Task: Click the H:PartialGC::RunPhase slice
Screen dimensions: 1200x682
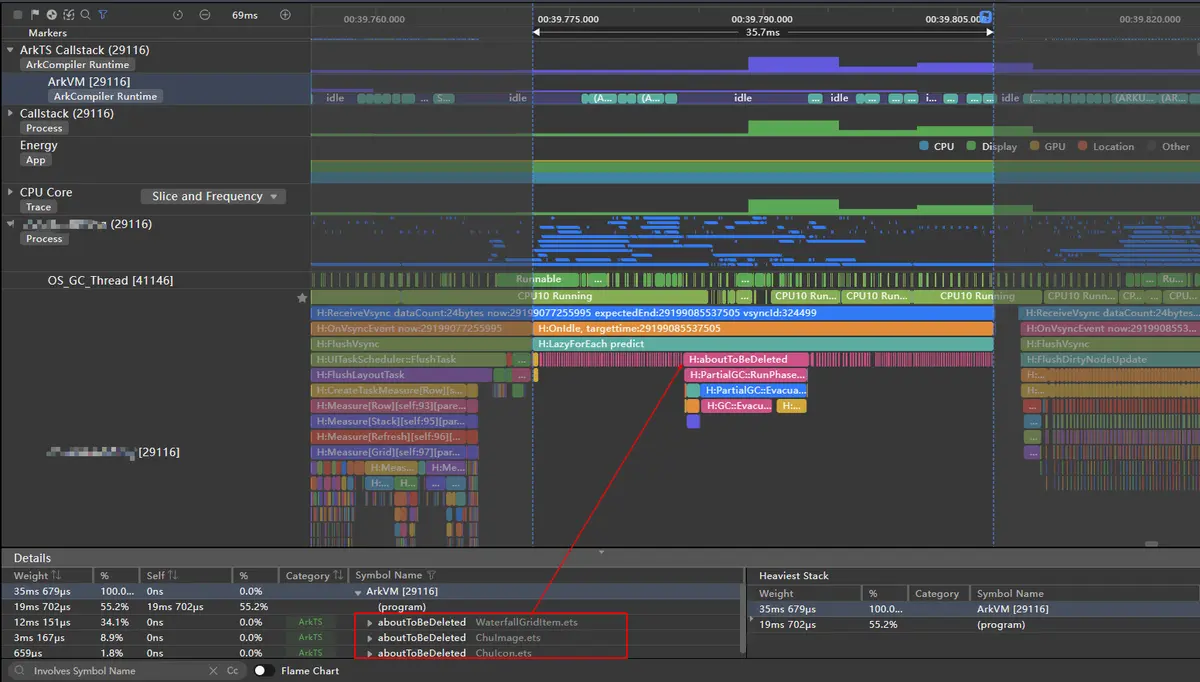Action: pyautogui.click(x=747, y=375)
